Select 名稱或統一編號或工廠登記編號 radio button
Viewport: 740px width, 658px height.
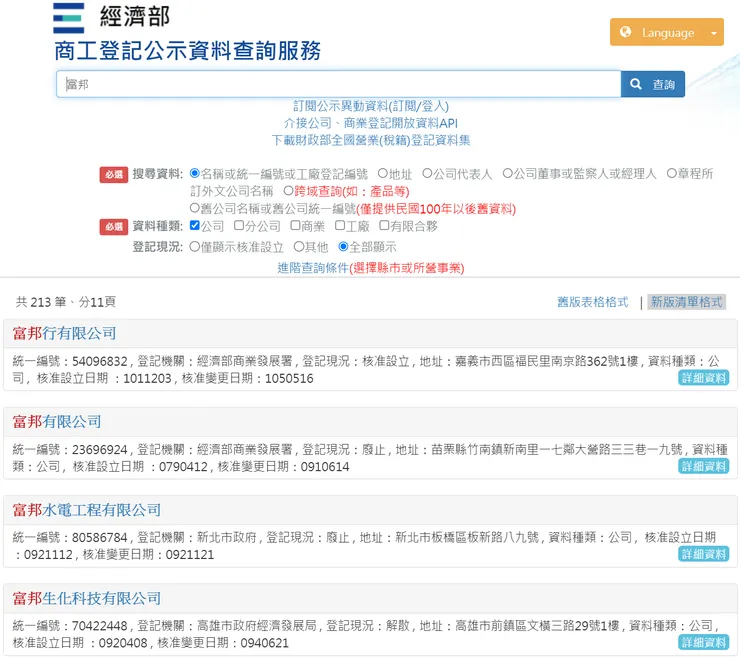point(194,173)
